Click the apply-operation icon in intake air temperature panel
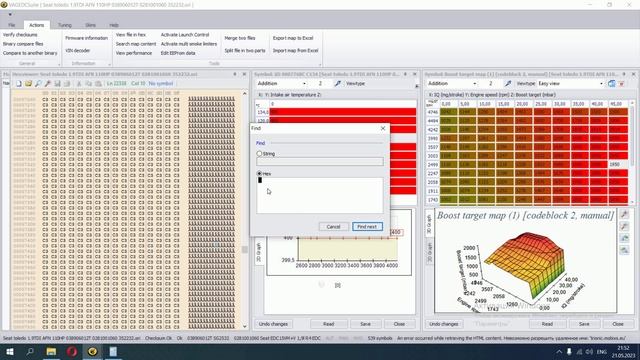640x360 pixels. click(x=338, y=83)
